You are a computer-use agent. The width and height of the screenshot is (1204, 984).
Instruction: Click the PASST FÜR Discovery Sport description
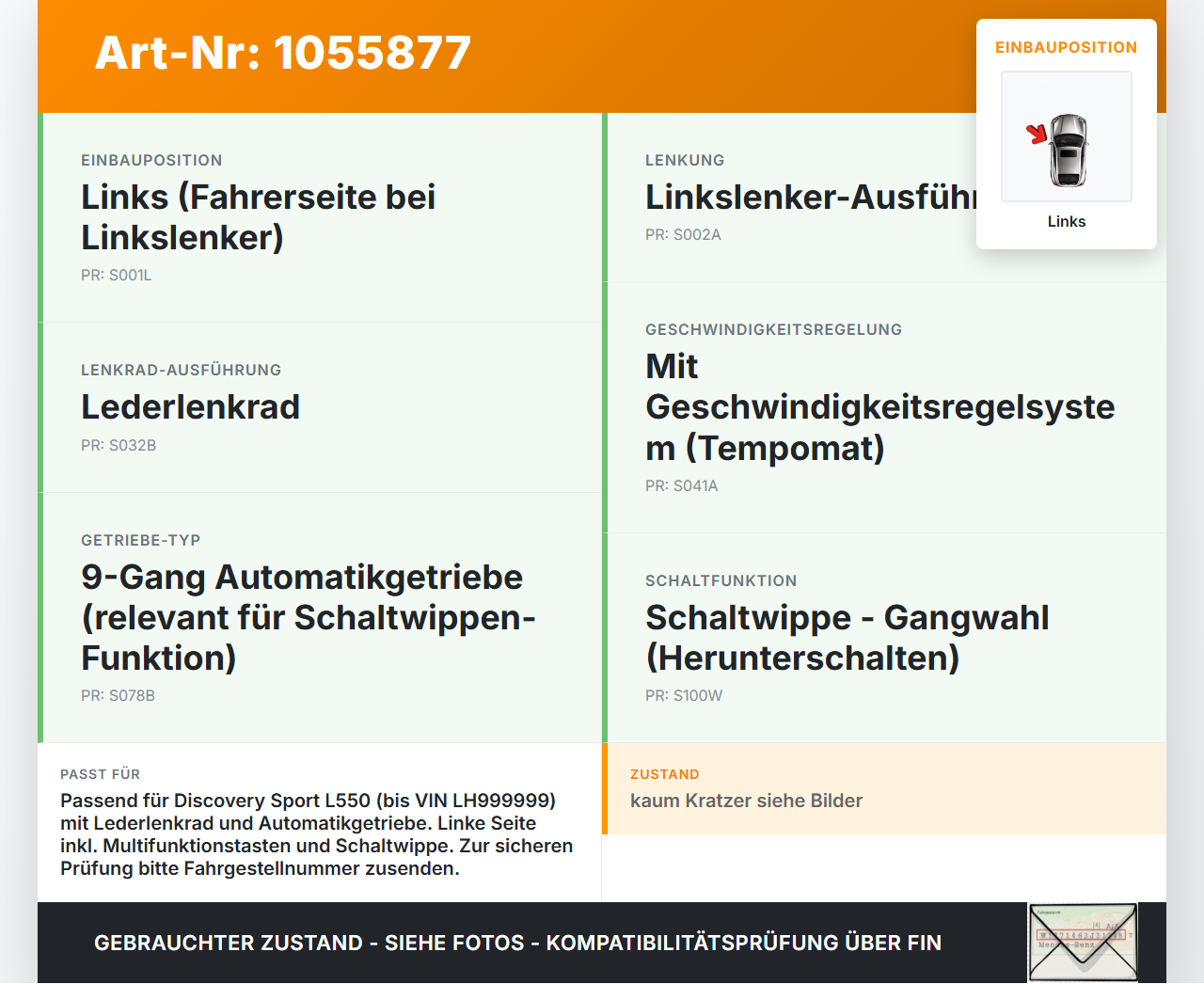(317, 834)
